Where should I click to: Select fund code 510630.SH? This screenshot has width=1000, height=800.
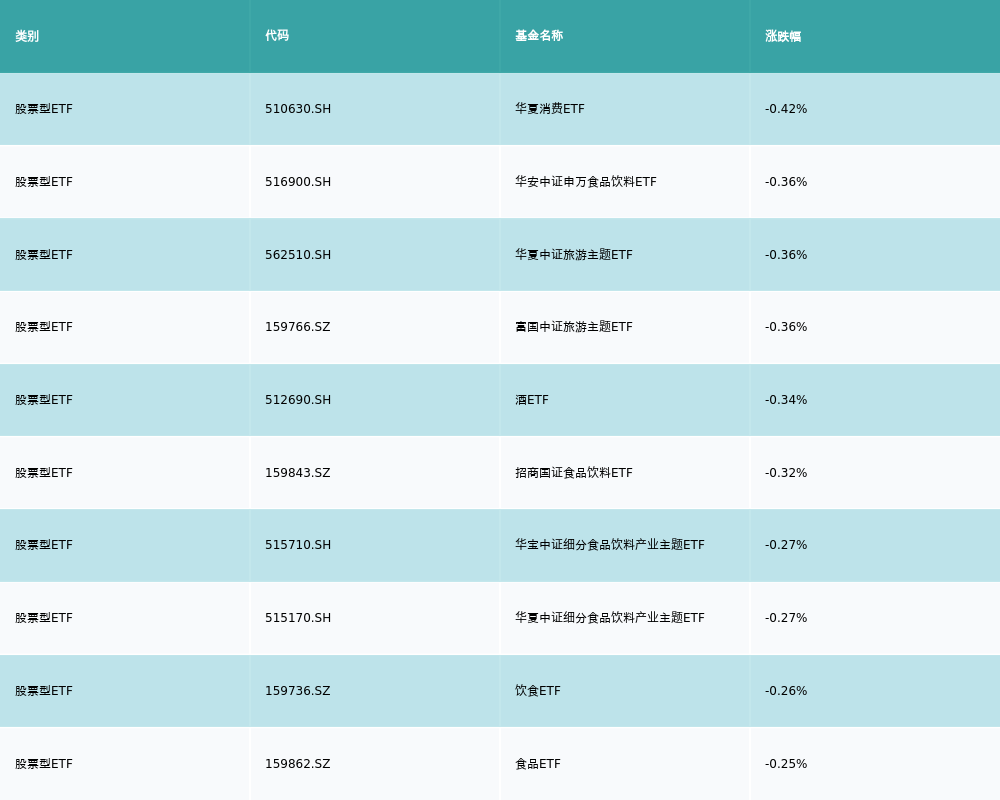click(x=298, y=109)
